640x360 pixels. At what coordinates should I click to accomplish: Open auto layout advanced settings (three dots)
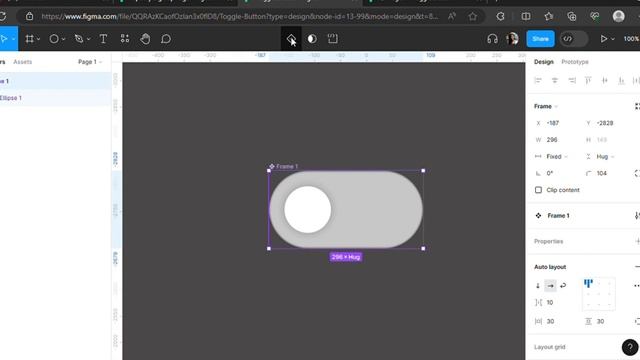[637, 286]
